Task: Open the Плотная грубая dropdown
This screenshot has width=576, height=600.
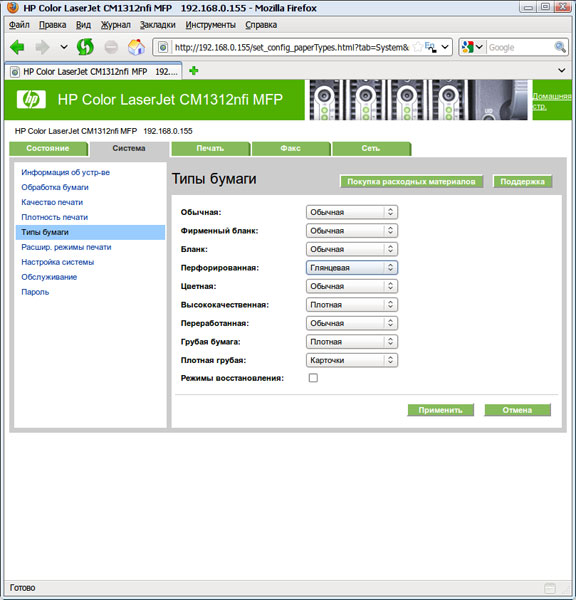Action: (x=352, y=360)
